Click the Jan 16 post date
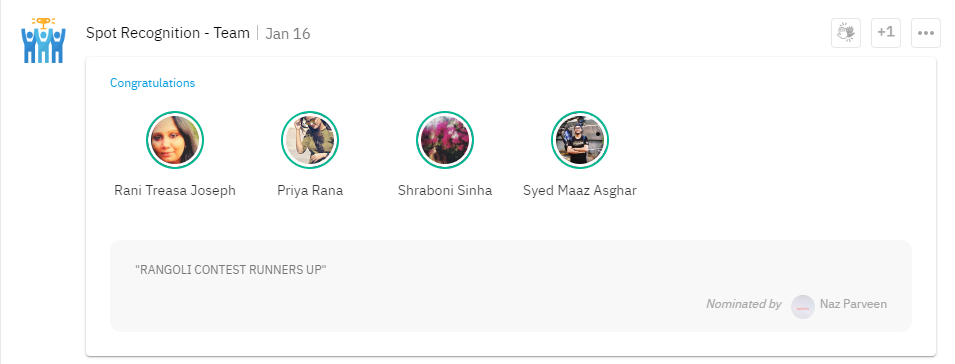Viewport: 955px width, 364px height. 288,33
